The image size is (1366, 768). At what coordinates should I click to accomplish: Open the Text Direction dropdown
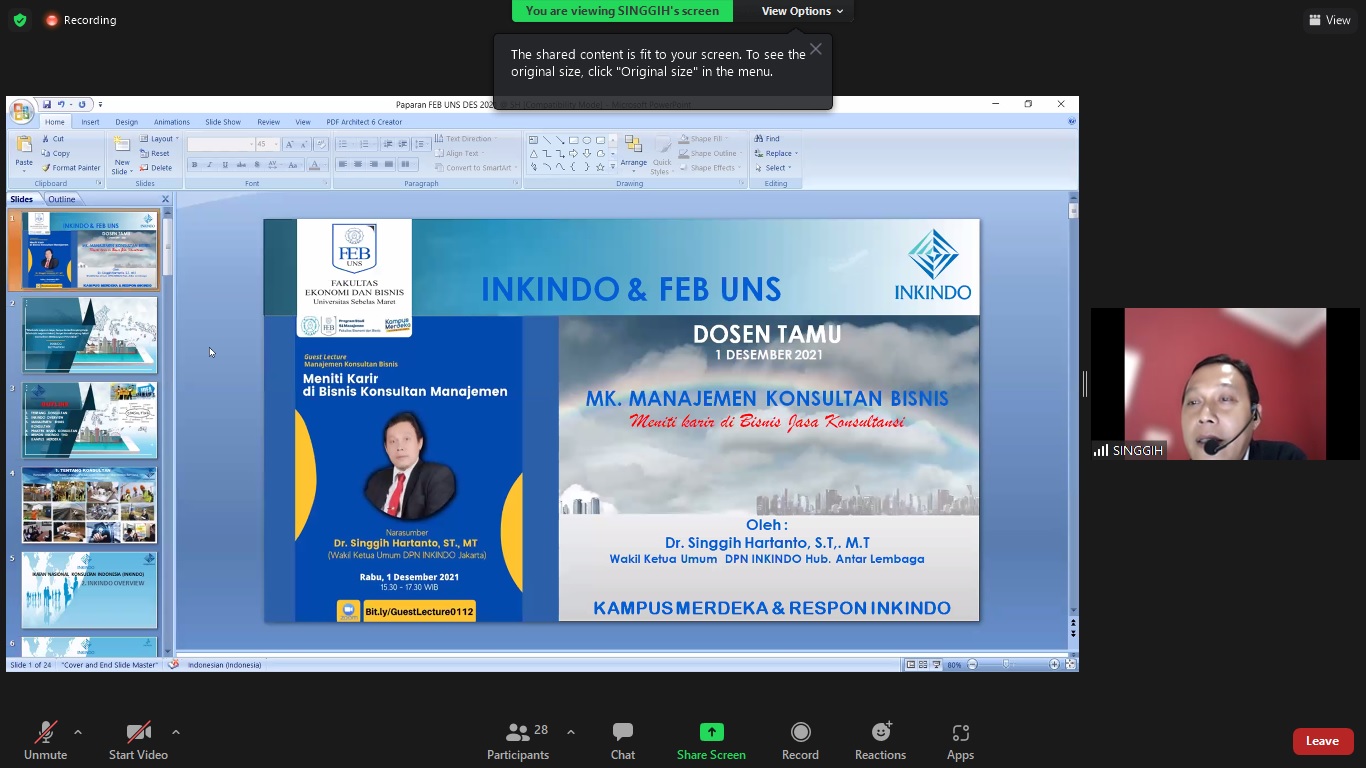click(467, 139)
